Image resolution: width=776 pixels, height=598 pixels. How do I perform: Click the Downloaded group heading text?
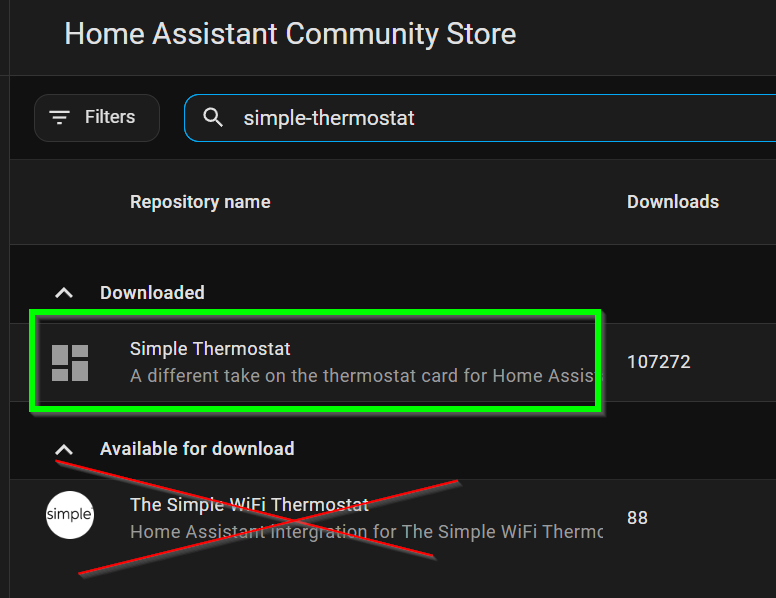152,293
